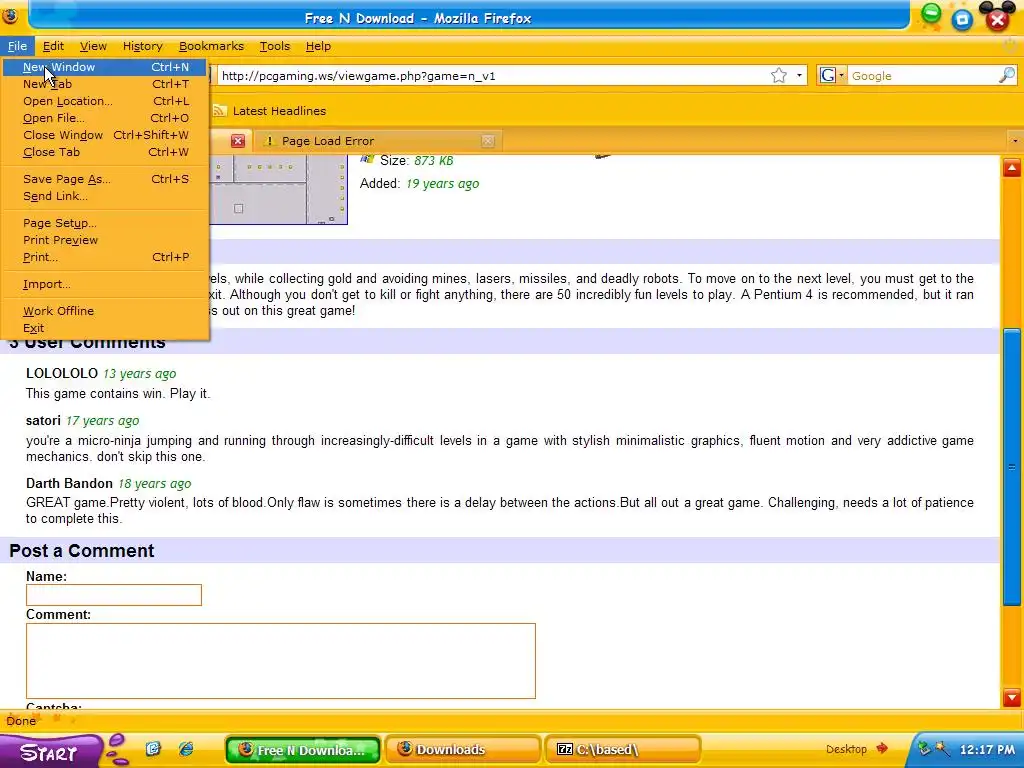The height and width of the screenshot is (768, 1024).
Task: Launch Internet Explorer from quick launch
Action: click(x=186, y=748)
